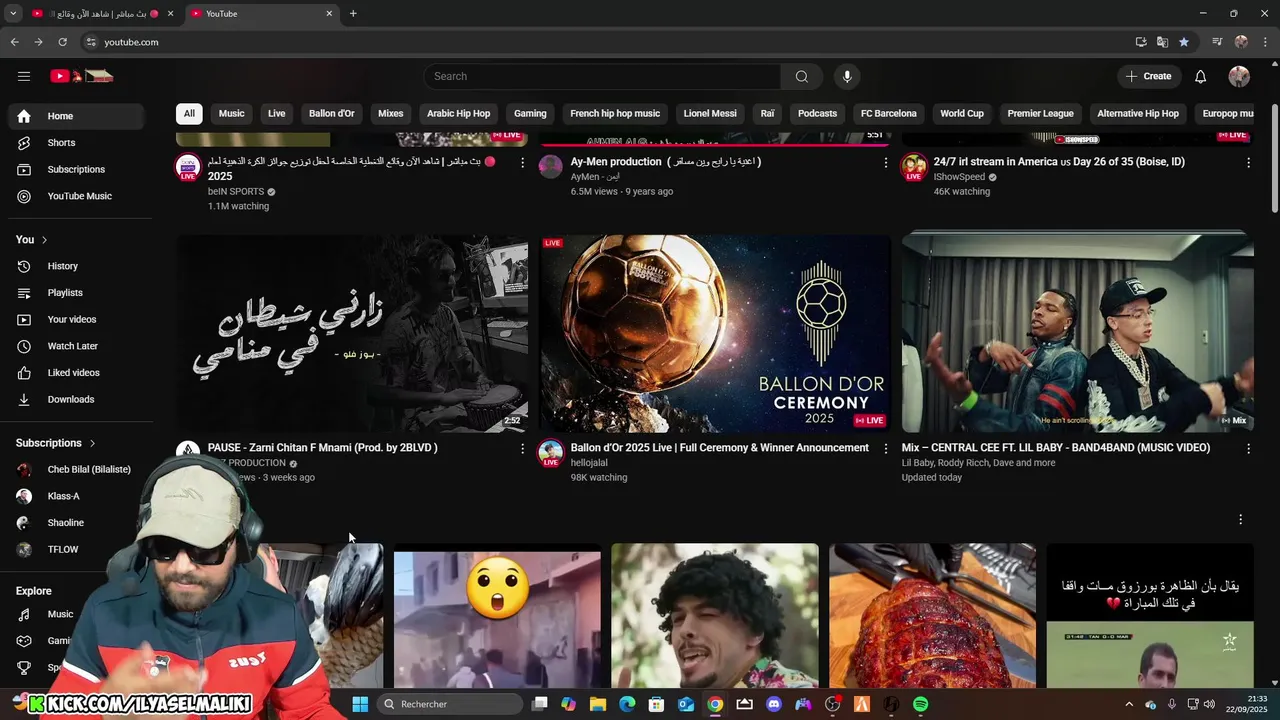Select the Gaming filter chip

[530, 114]
